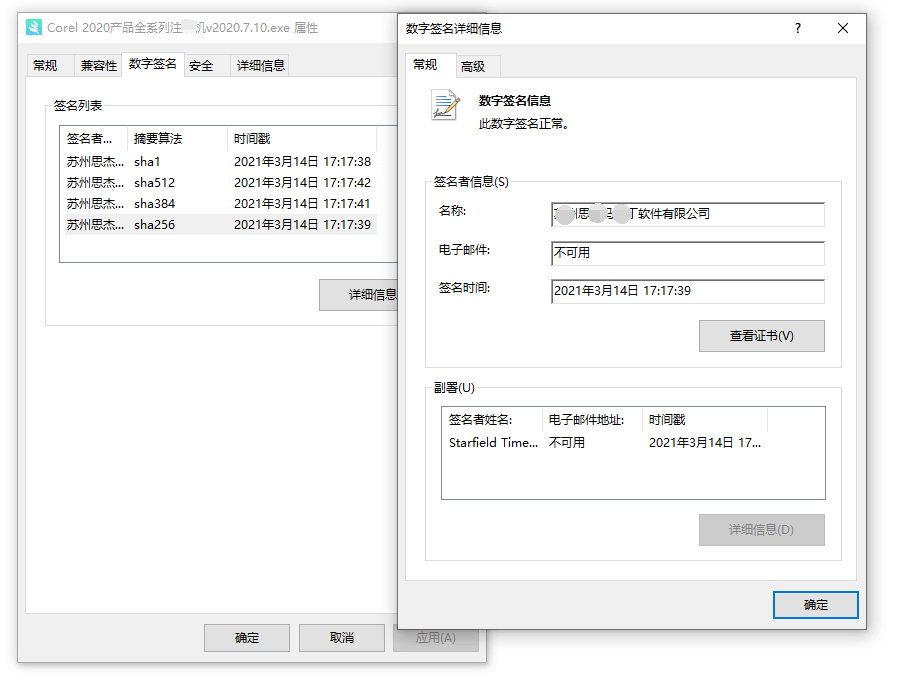Viewport: 901px width, 674px height.
Task: Click the 时间戳 column header in the signature list
Action: 302,138
